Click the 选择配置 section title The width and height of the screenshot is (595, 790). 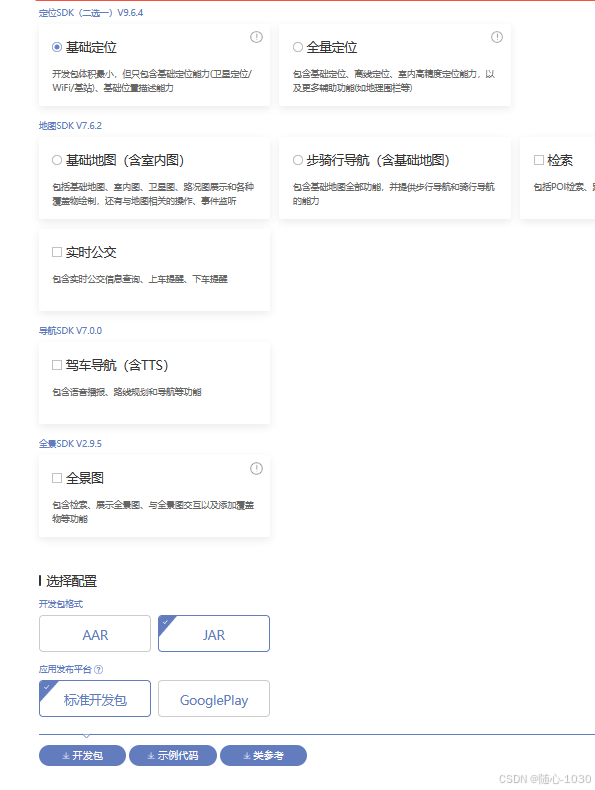point(71,581)
